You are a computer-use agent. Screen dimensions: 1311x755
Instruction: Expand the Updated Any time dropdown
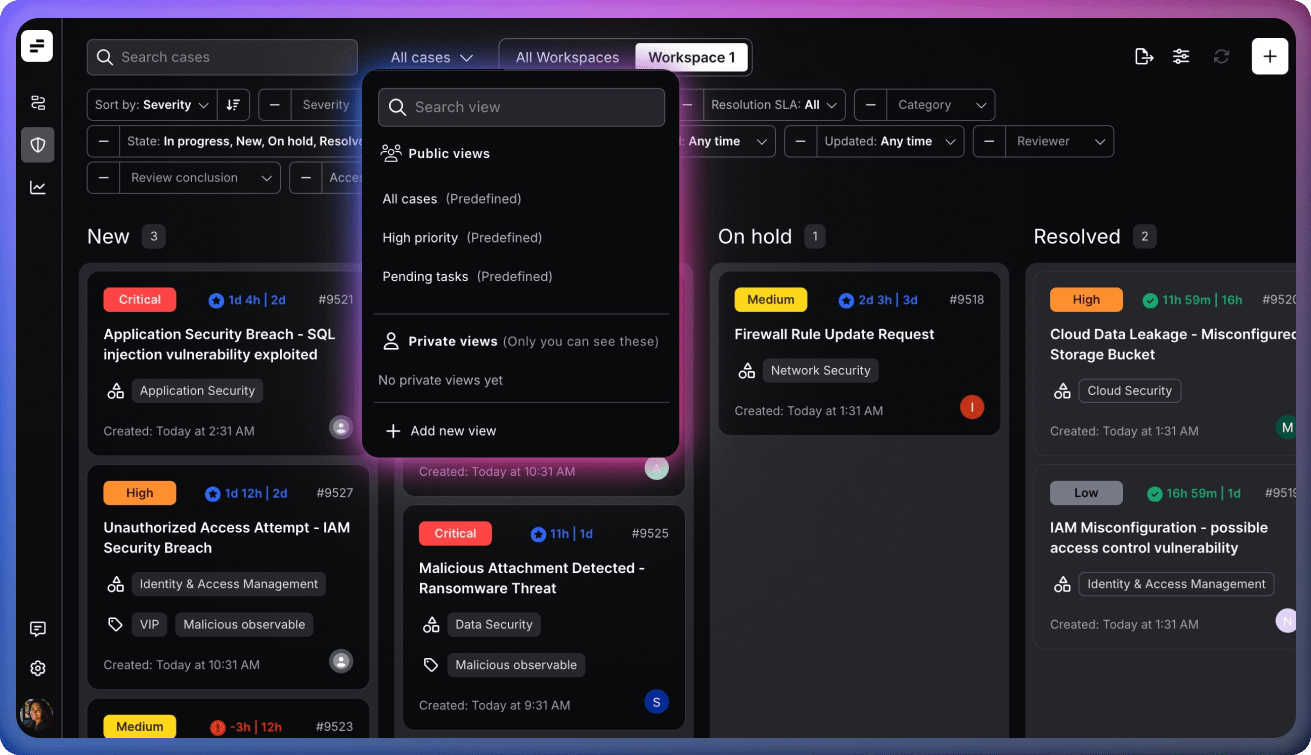click(890, 142)
